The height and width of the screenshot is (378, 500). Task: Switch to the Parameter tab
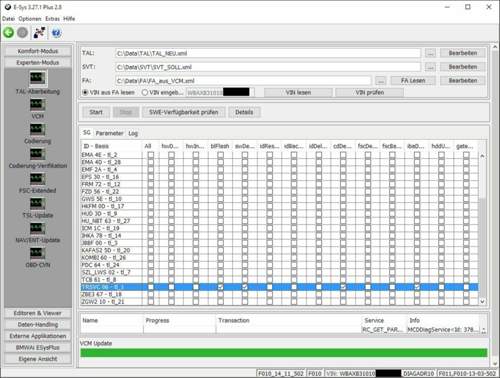[109, 133]
